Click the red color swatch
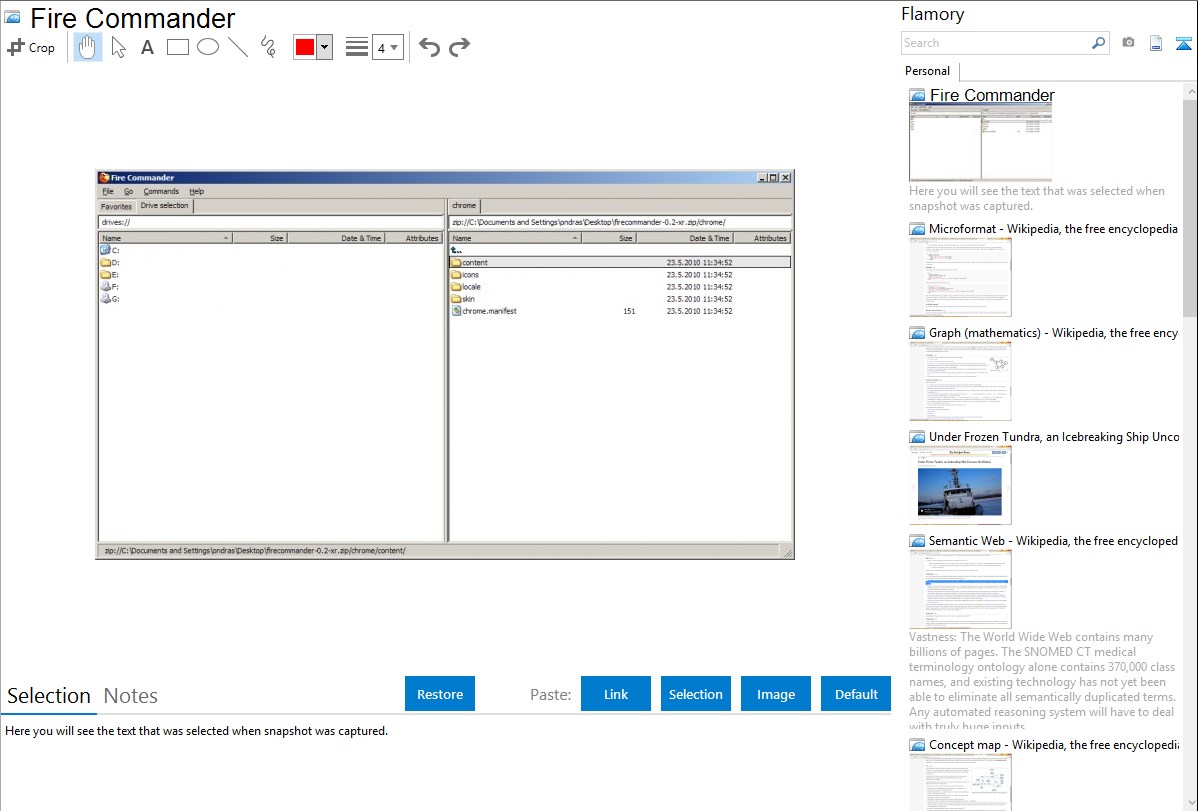The height and width of the screenshot is (811, 1198). click(x=305, y=47)
